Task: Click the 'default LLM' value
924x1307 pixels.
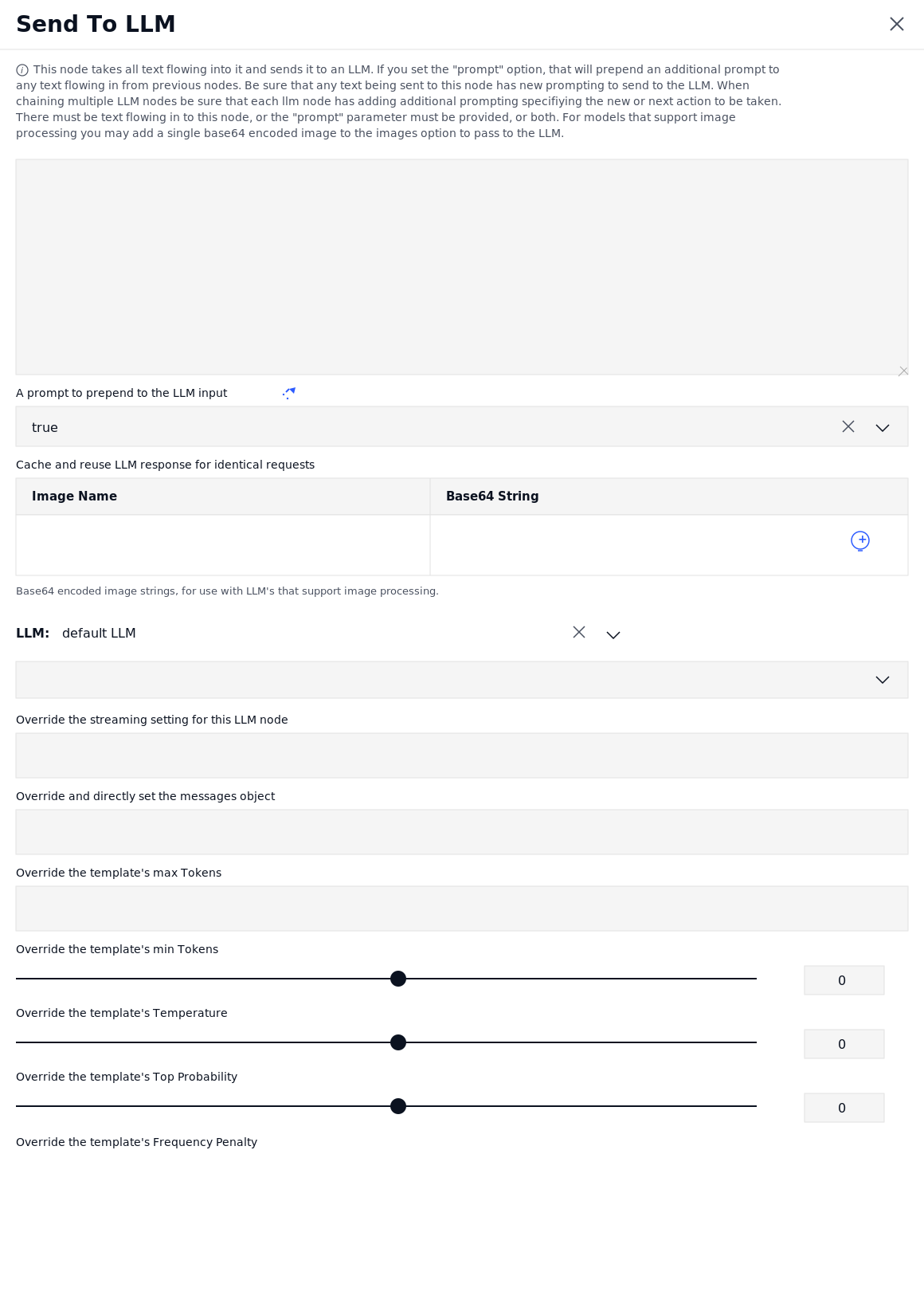Action: coord(99,633)
